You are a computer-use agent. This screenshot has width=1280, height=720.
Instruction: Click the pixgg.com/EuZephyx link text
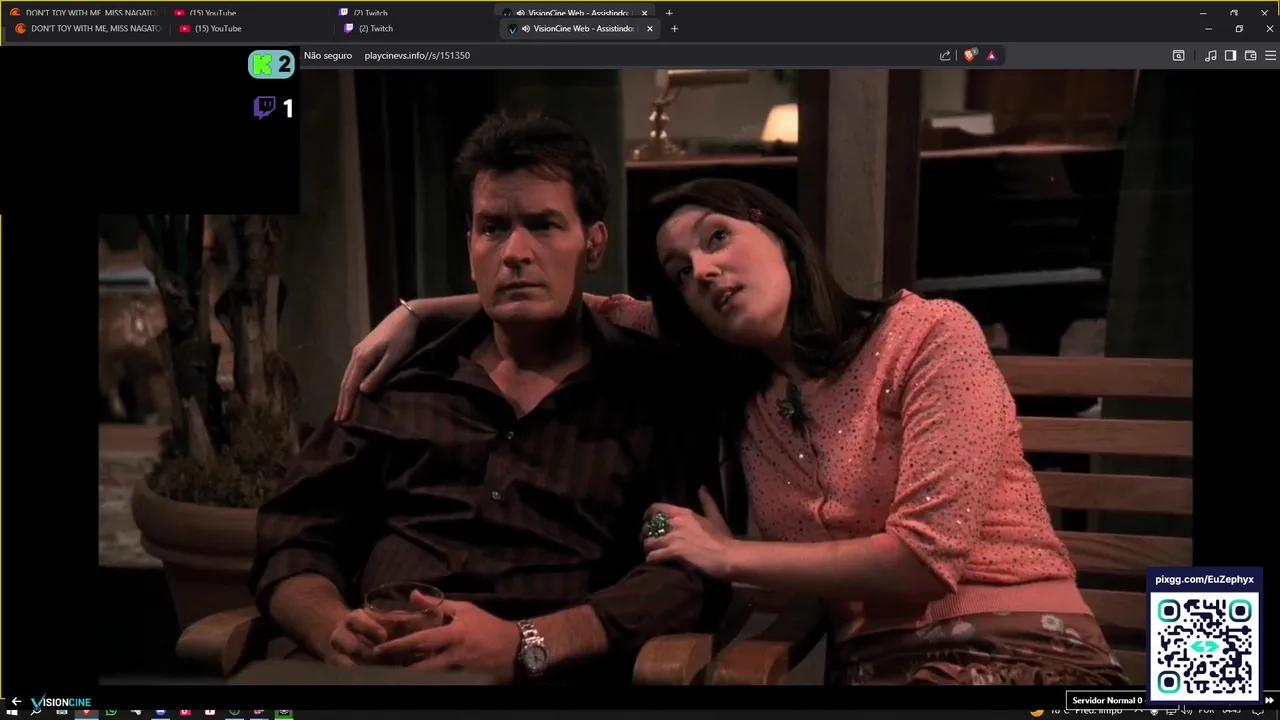pos(1204,580)
